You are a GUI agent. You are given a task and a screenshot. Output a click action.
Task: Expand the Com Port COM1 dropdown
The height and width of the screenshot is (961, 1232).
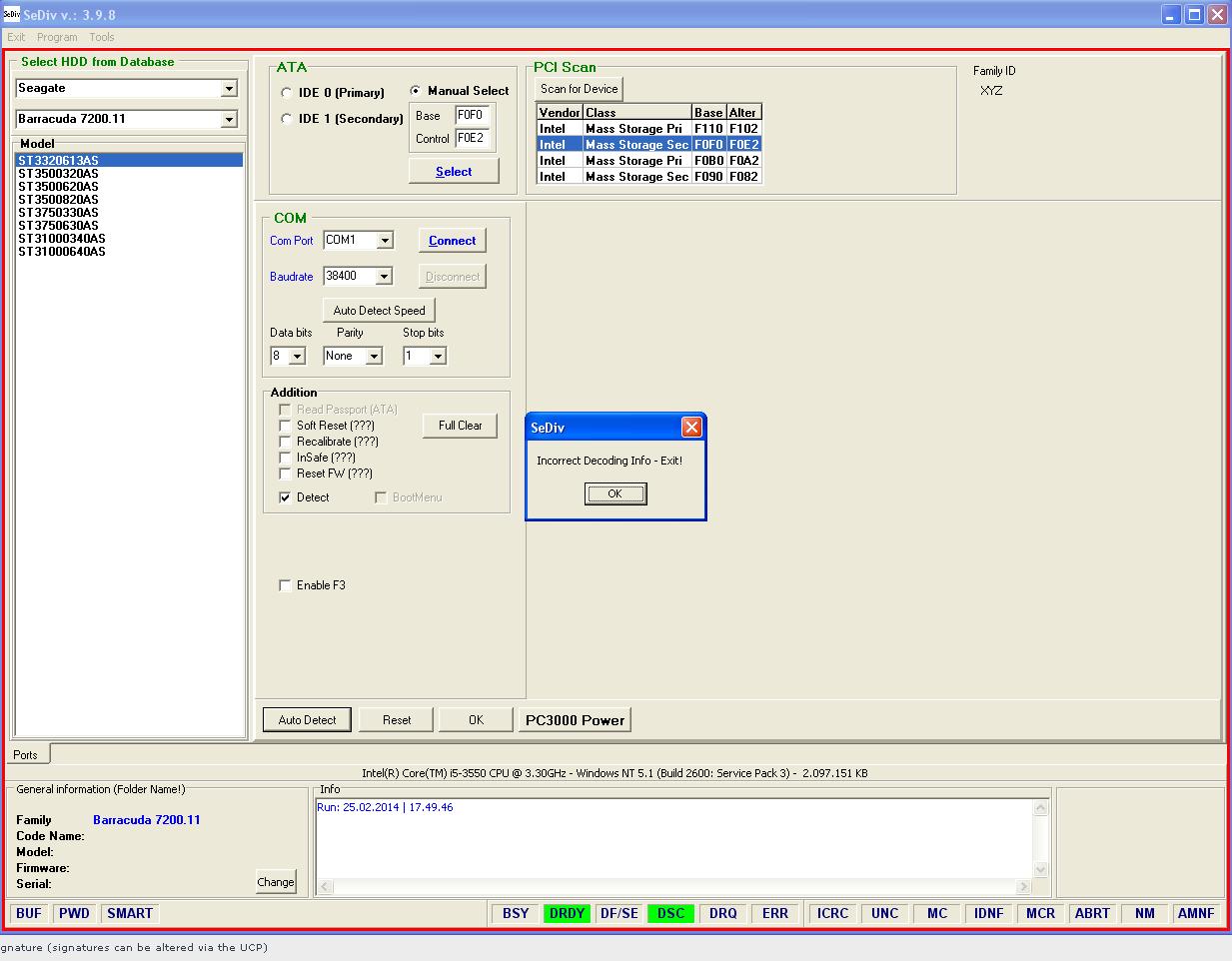(385, 241)
